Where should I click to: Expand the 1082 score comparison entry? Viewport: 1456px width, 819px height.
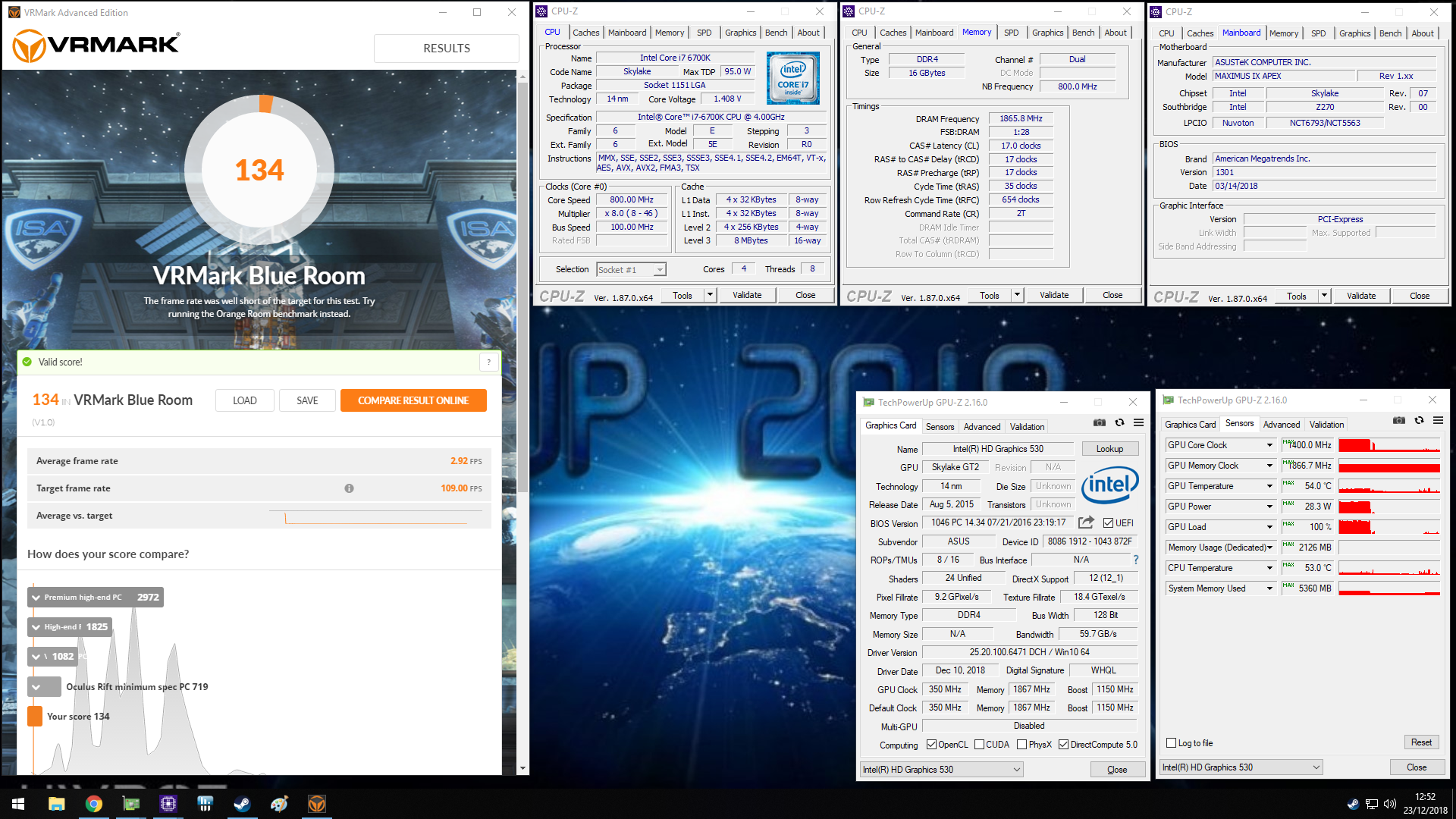36,657
